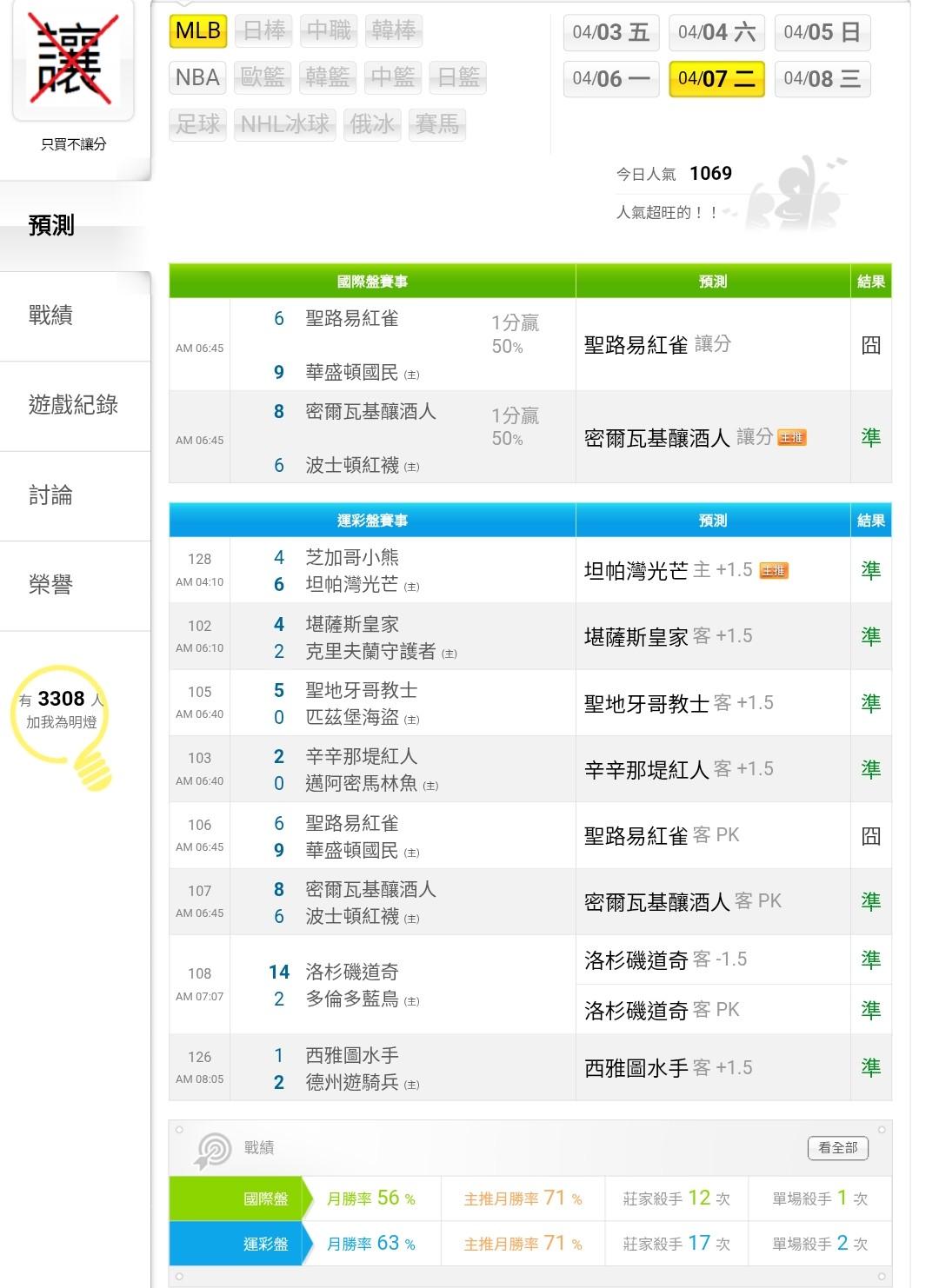Click the orange 主推 badge on 密爾瓦基釀酒人
The width and height of the screenshot is (939, 1288).
coord(791,438)
